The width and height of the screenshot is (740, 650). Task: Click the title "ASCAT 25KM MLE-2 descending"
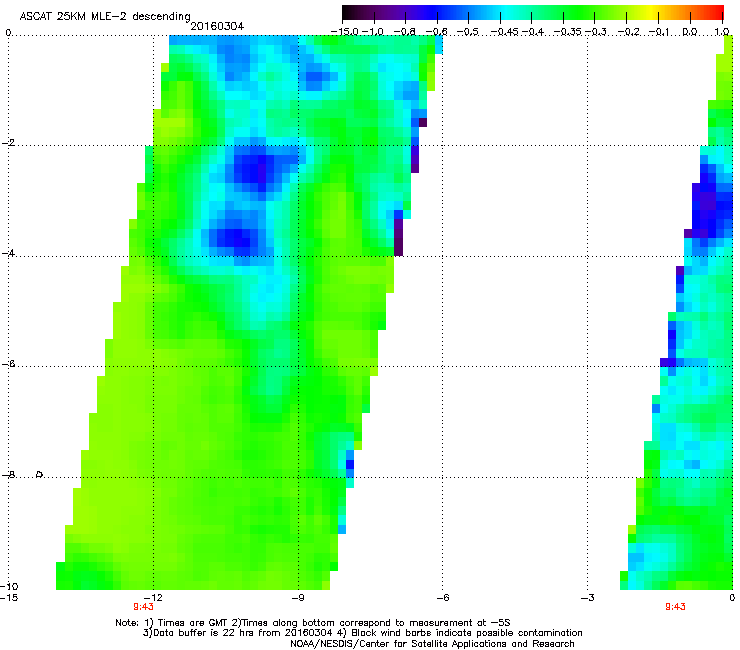point(105,17)
